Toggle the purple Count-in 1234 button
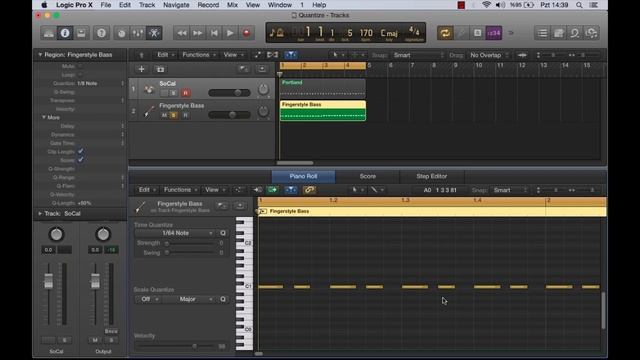640x360 pixels. coord(493,33)
